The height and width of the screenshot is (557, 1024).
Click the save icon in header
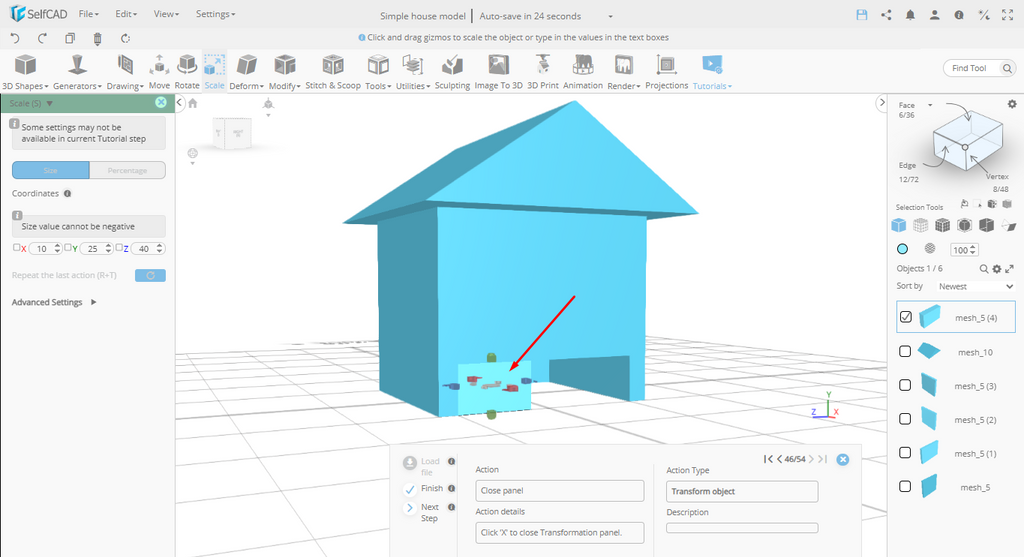pyautogui.click(x=862, y=15)
